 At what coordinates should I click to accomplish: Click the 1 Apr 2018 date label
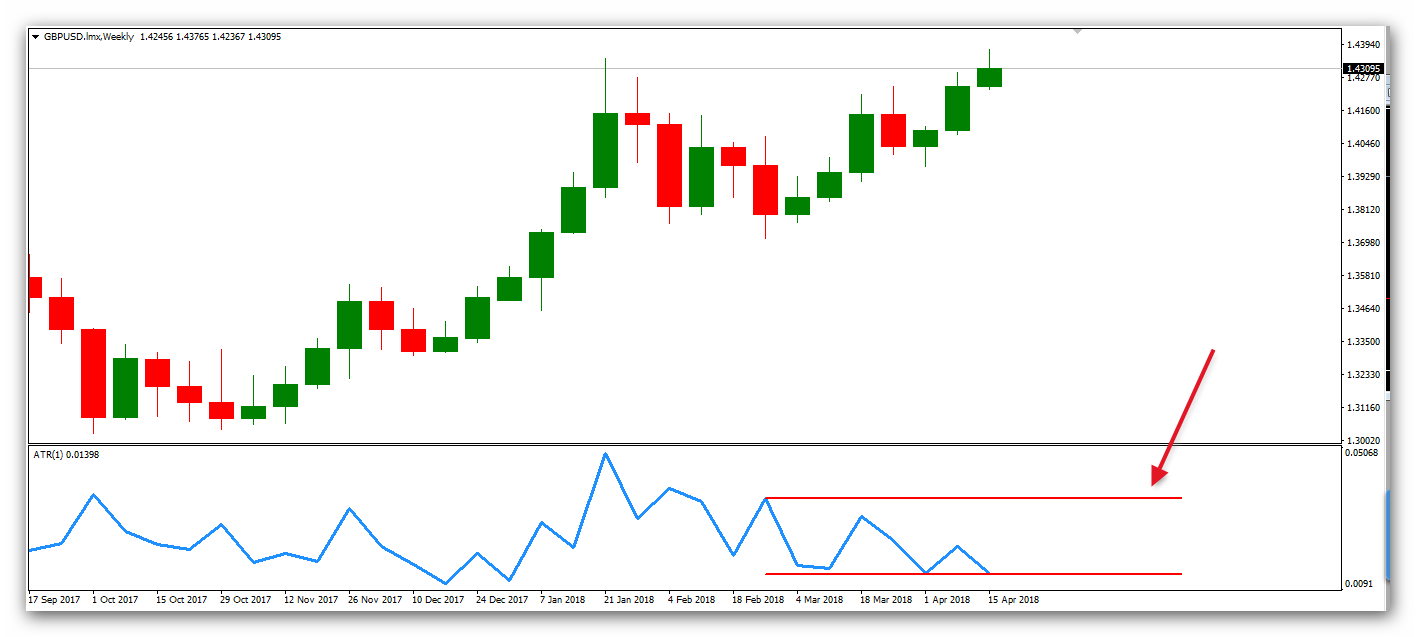(947, 600)
